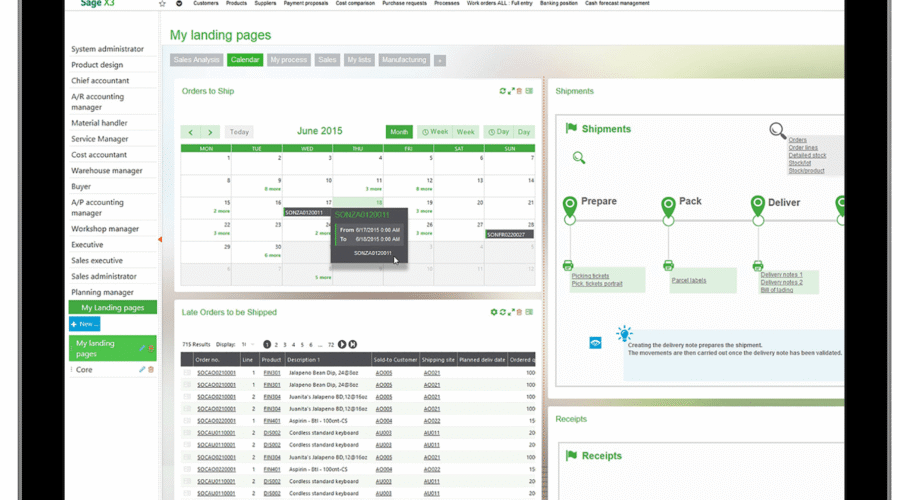900x500 pixels.
Task: Go to previous month in calendar
Action: tap(191, 132)
